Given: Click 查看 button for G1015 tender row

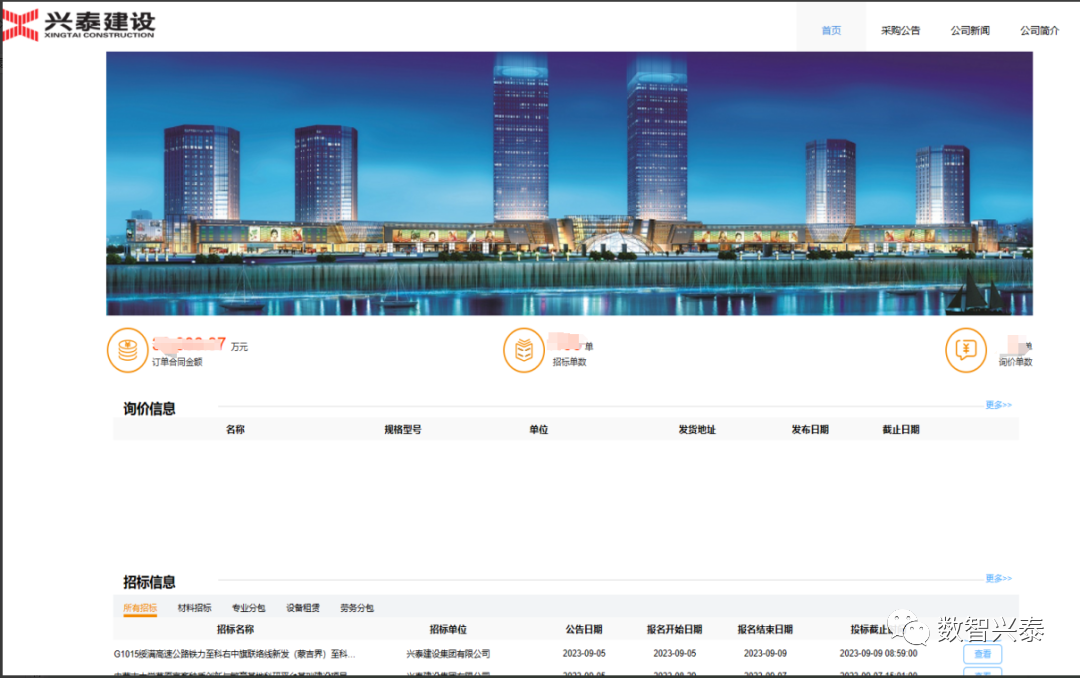Looking at the screenshot, I should tap(982, 654).
